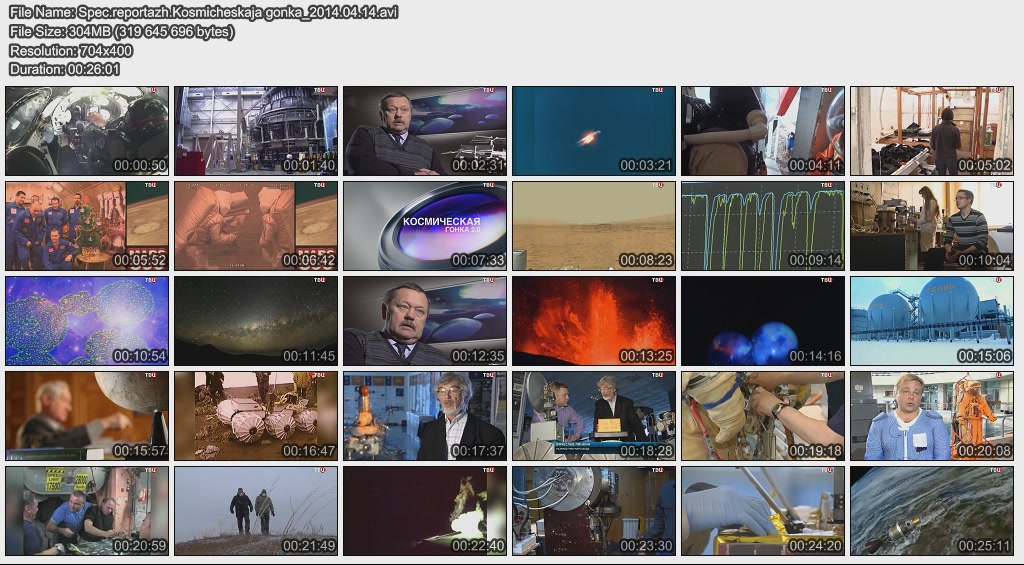Select the purple fractal thumbnail at 00:10:54

(87, 321)
